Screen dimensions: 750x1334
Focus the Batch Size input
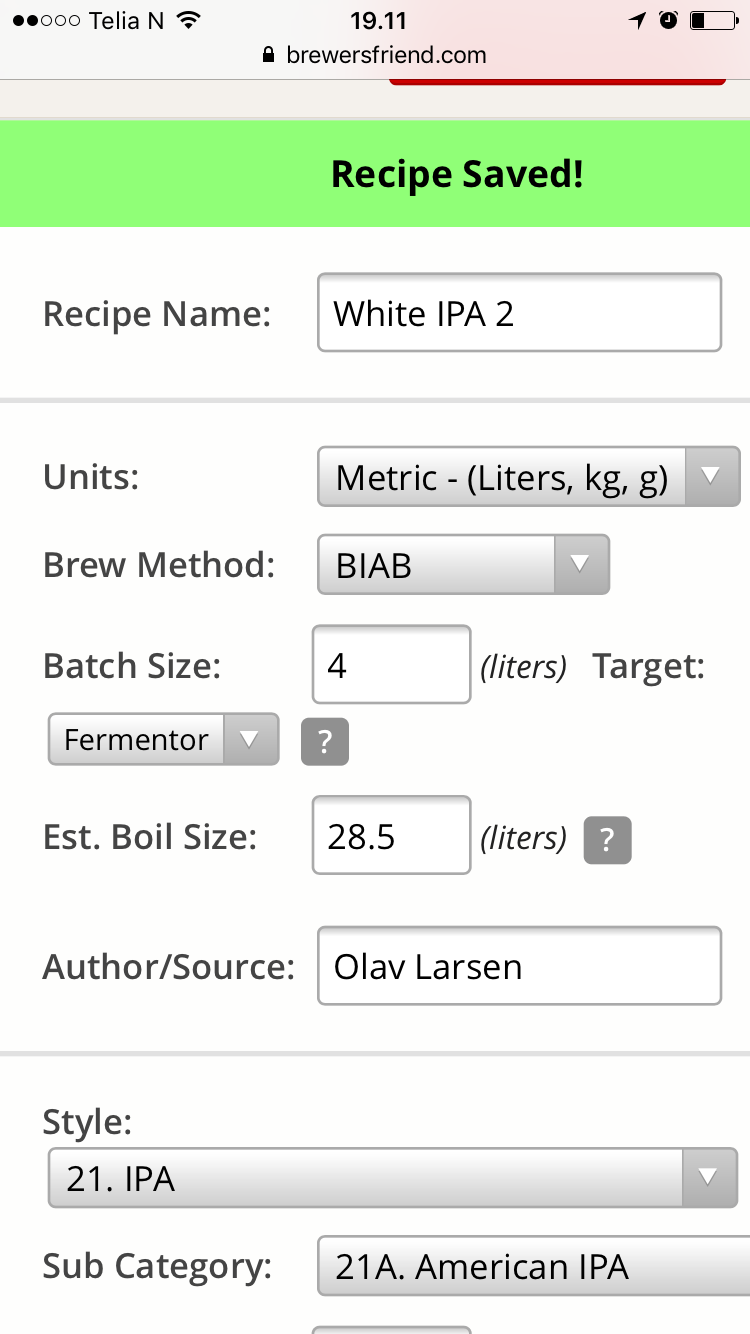click(x=392, y=665)
